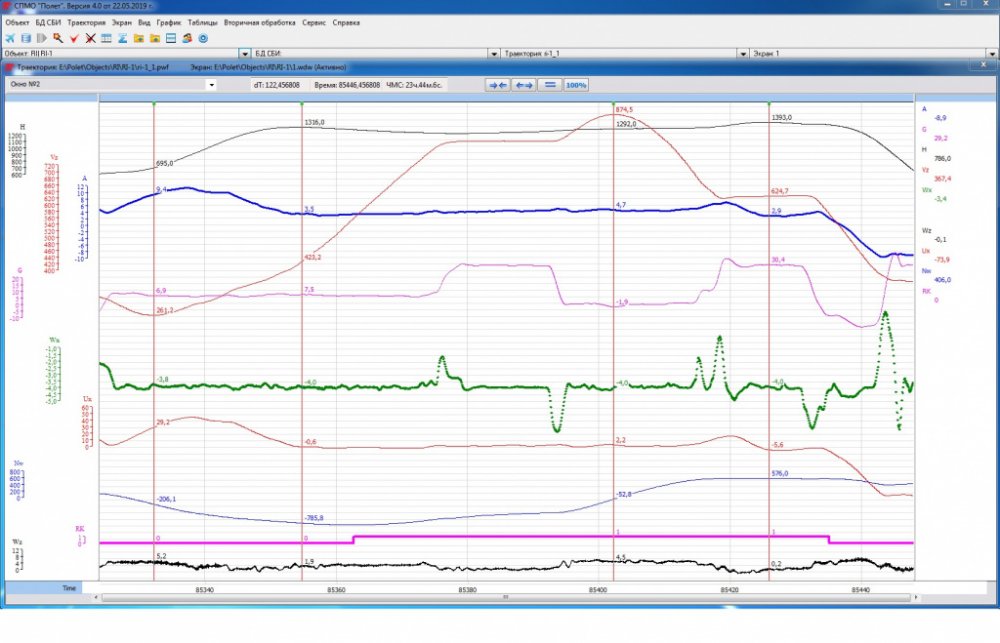Click the compress arrows zoom-in button
The width and height of the screenshot is (1000, 643).
pos(497,85)
